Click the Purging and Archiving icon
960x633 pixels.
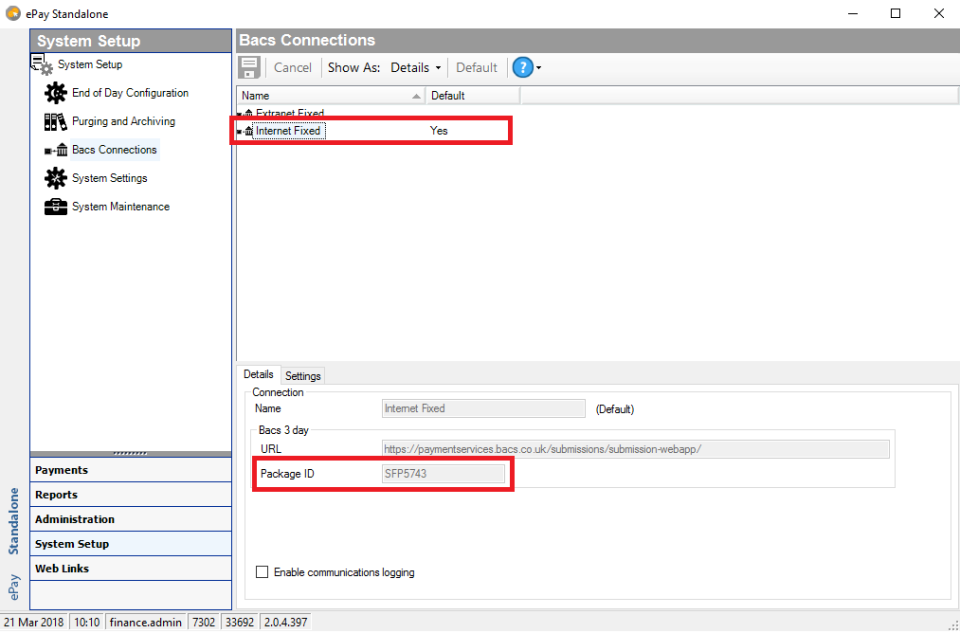point(56,120)
